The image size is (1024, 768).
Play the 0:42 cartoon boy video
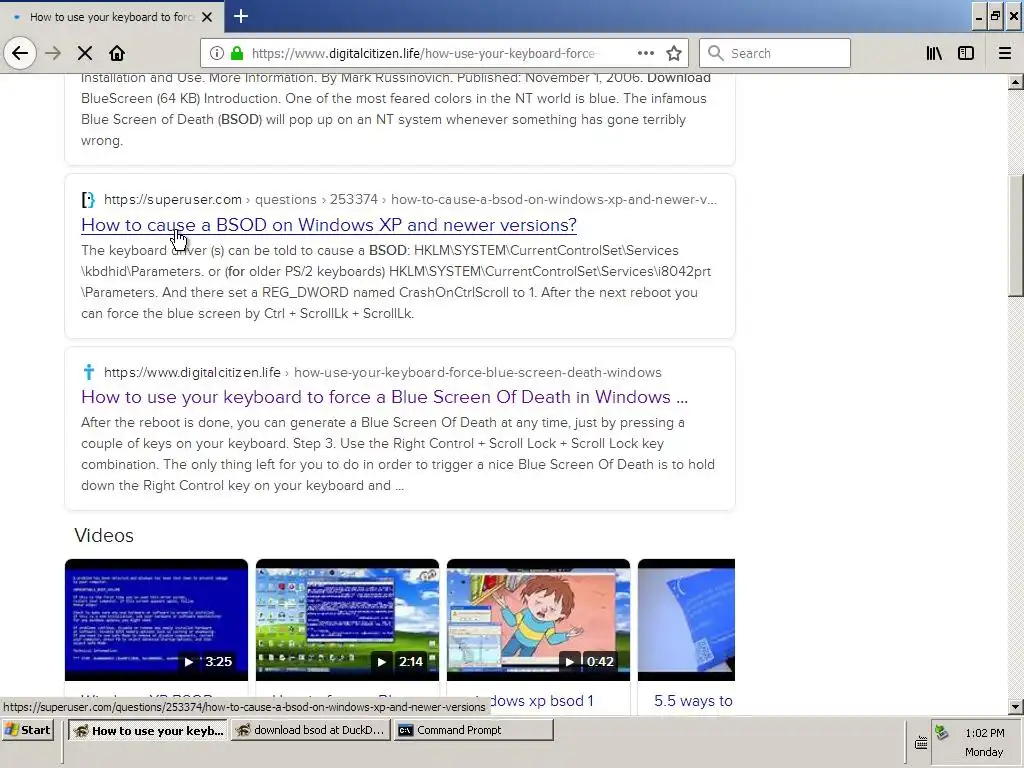(x=538, y=620)
